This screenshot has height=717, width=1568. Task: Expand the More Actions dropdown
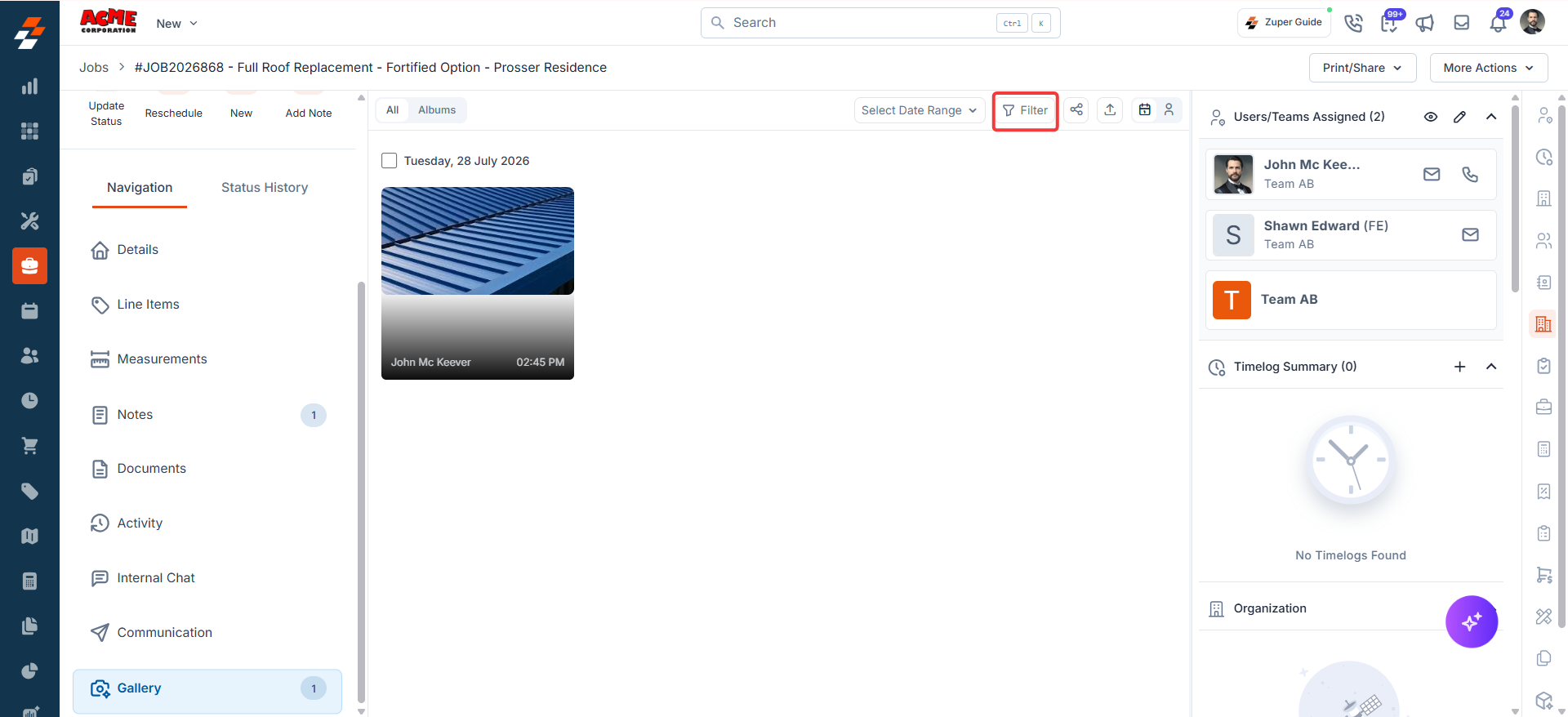1489,68
